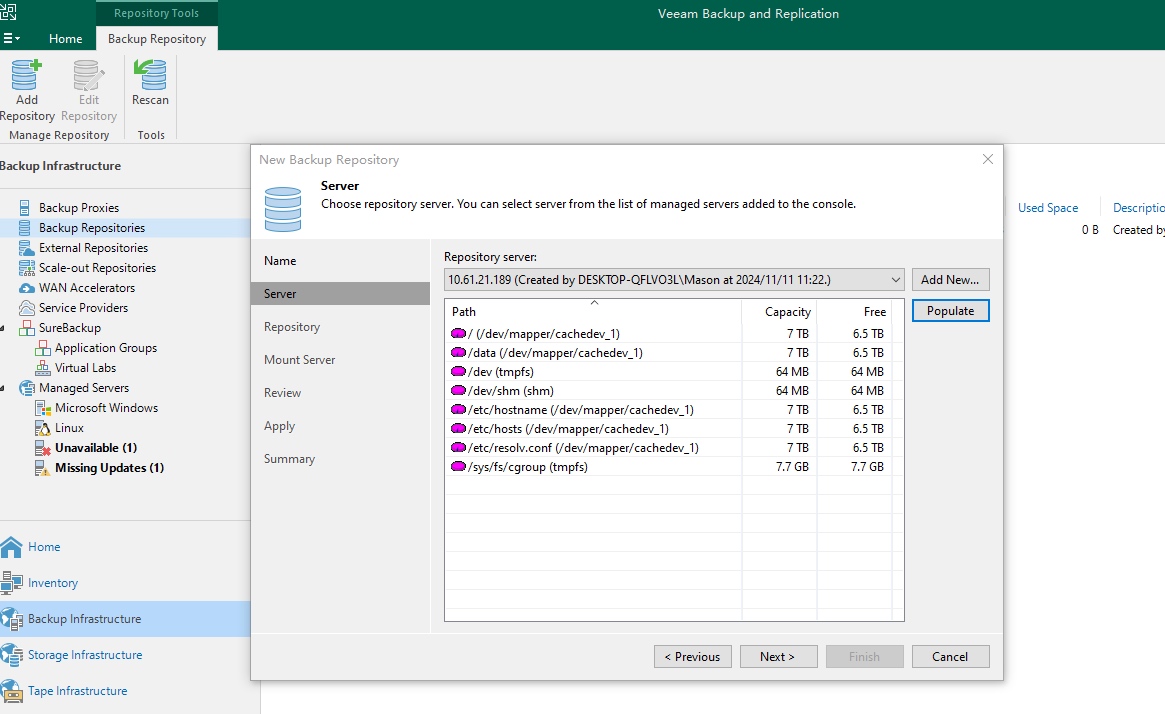Select the Backup Repository ribbon tab
Viewport: 1165px width, 714px height.
(x=157, y=39)
